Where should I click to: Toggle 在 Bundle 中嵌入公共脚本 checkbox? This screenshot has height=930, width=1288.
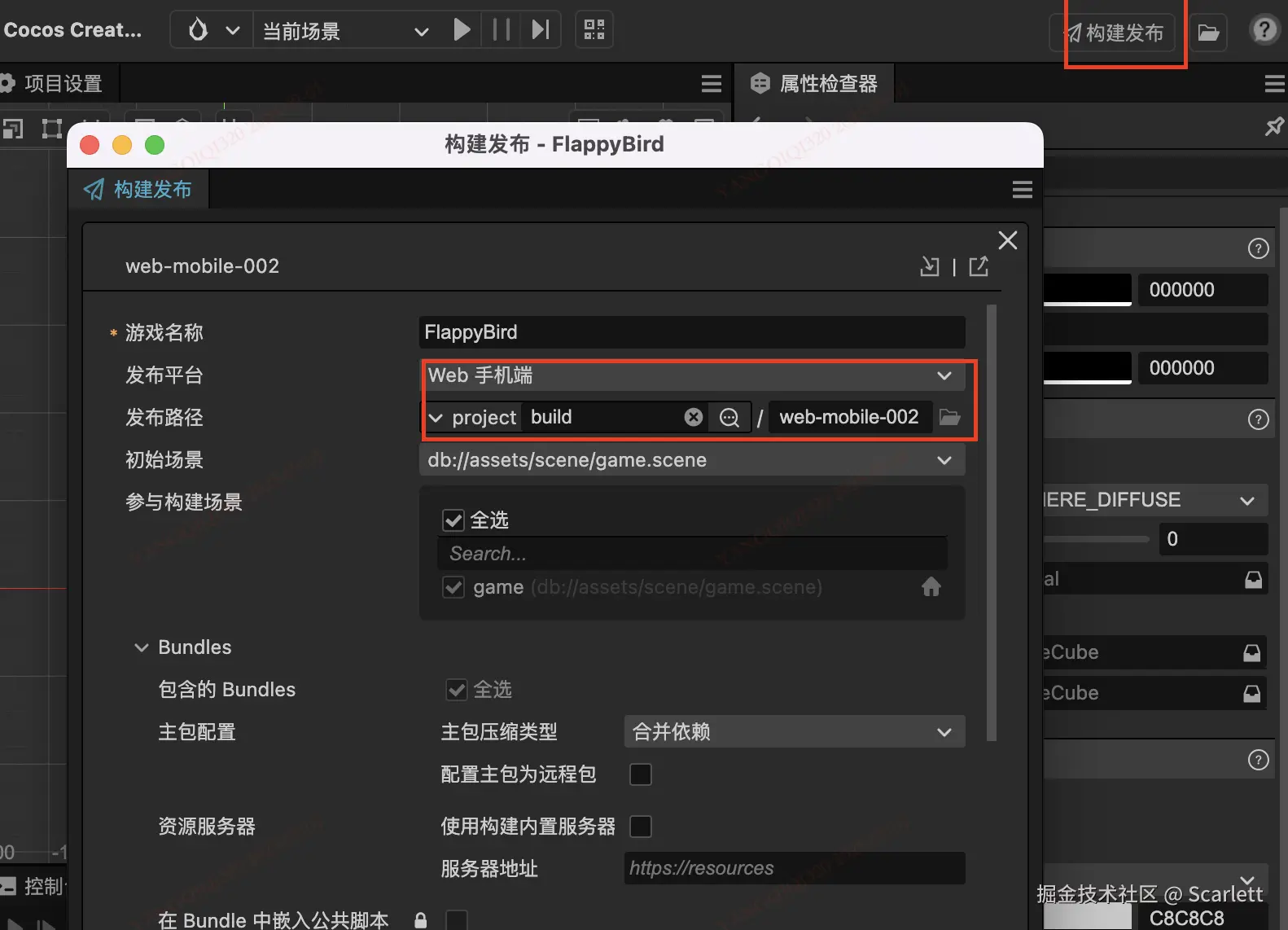[x=457, y=920]
